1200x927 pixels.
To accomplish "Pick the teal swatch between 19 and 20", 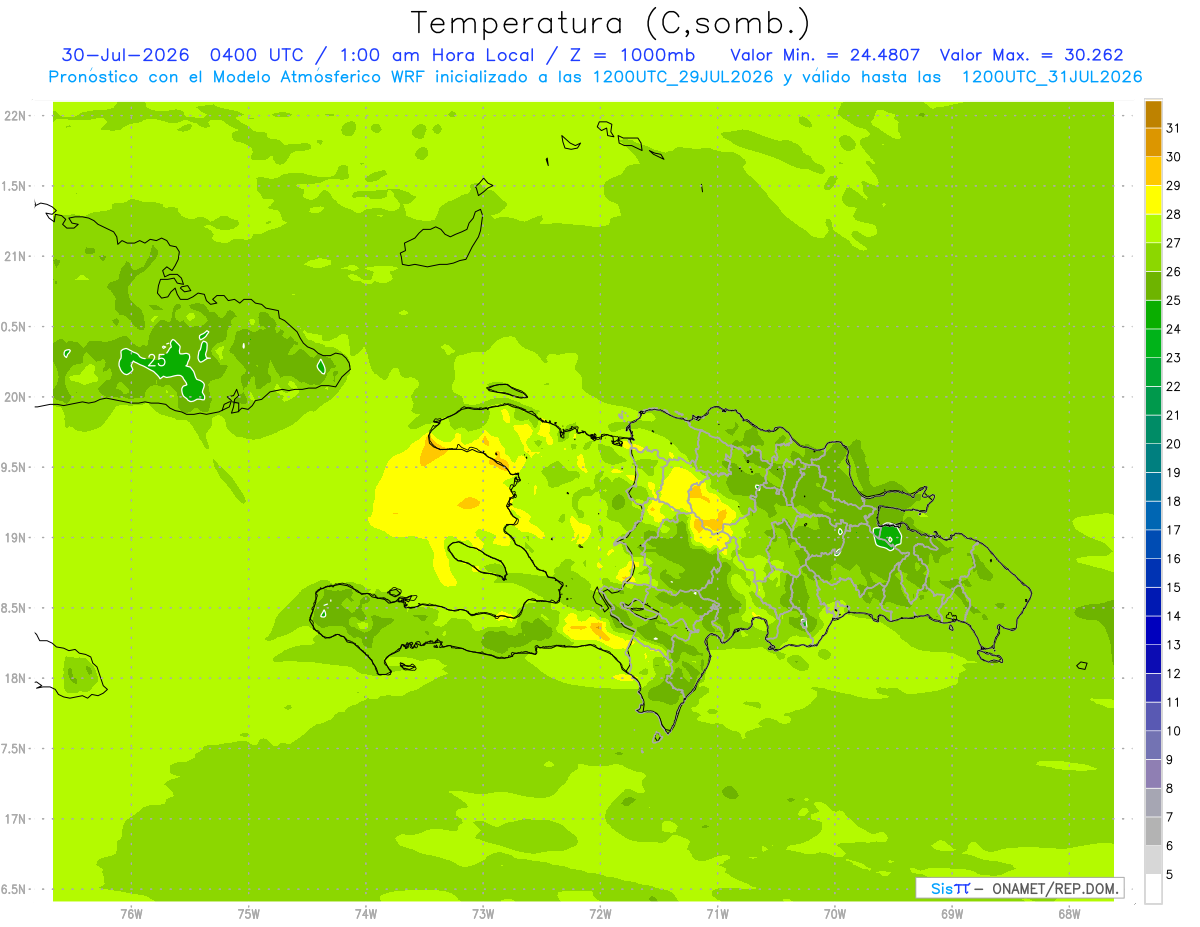I will coord(1153,458).
